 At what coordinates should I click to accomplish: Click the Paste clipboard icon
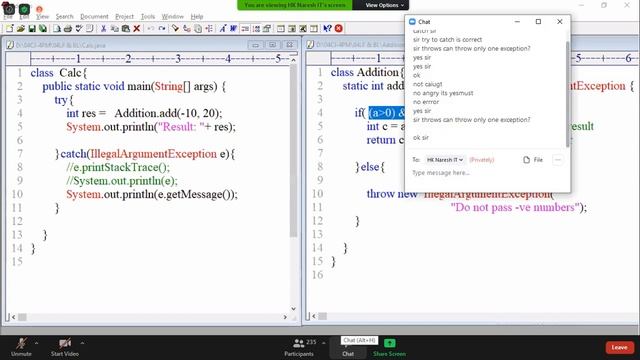(x=126, y=29)
